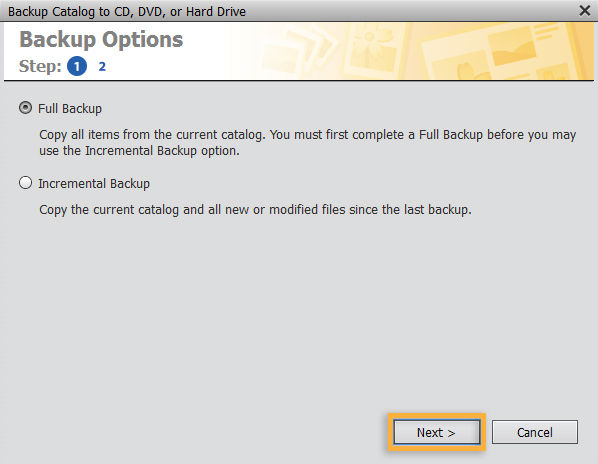This screenshot has height=464, width=598.
Task: Select the Full Backup radio button
Action: tap(26, 108)
